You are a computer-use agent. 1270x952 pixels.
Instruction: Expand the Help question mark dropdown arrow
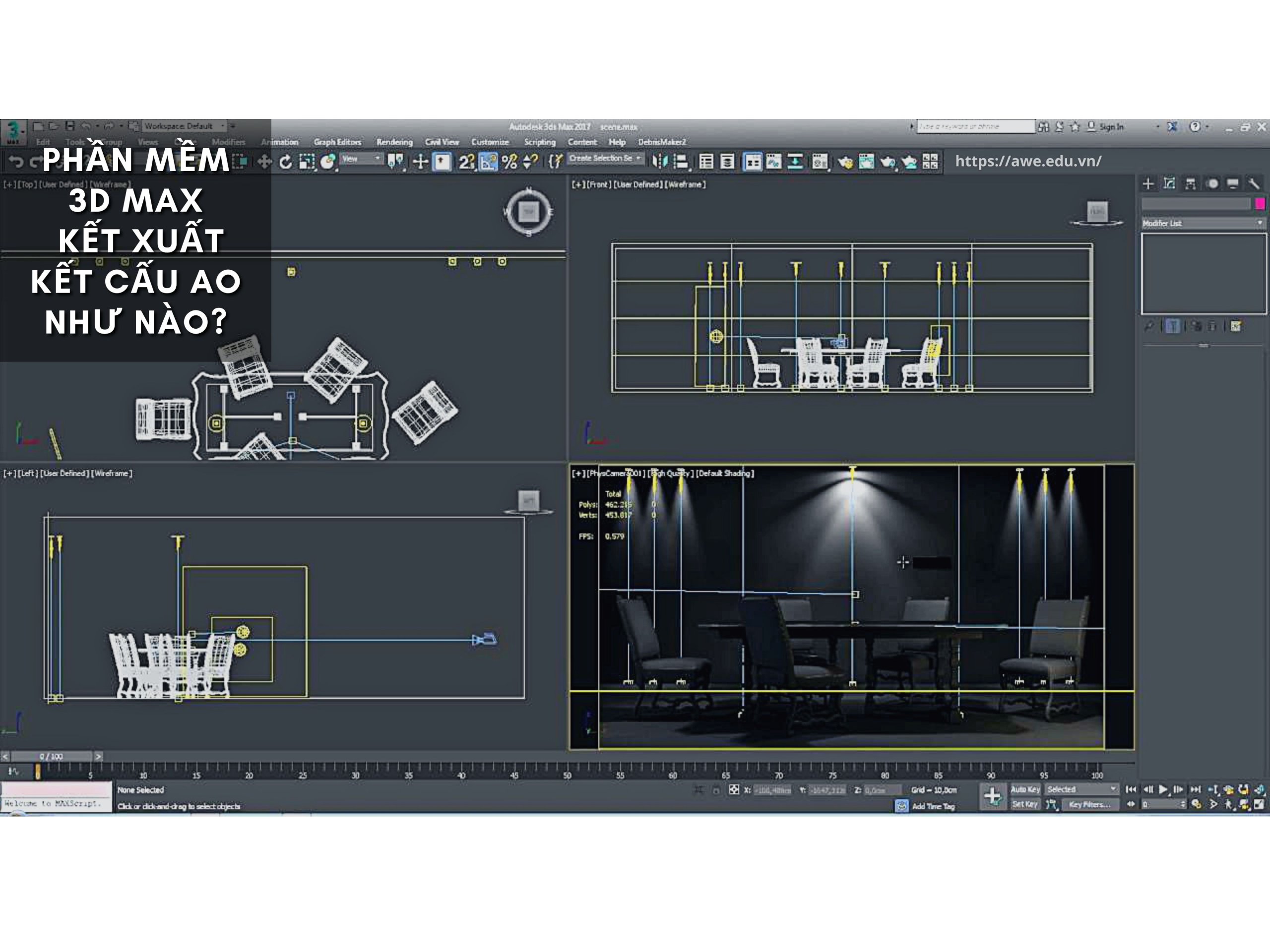pos(1207,126)
